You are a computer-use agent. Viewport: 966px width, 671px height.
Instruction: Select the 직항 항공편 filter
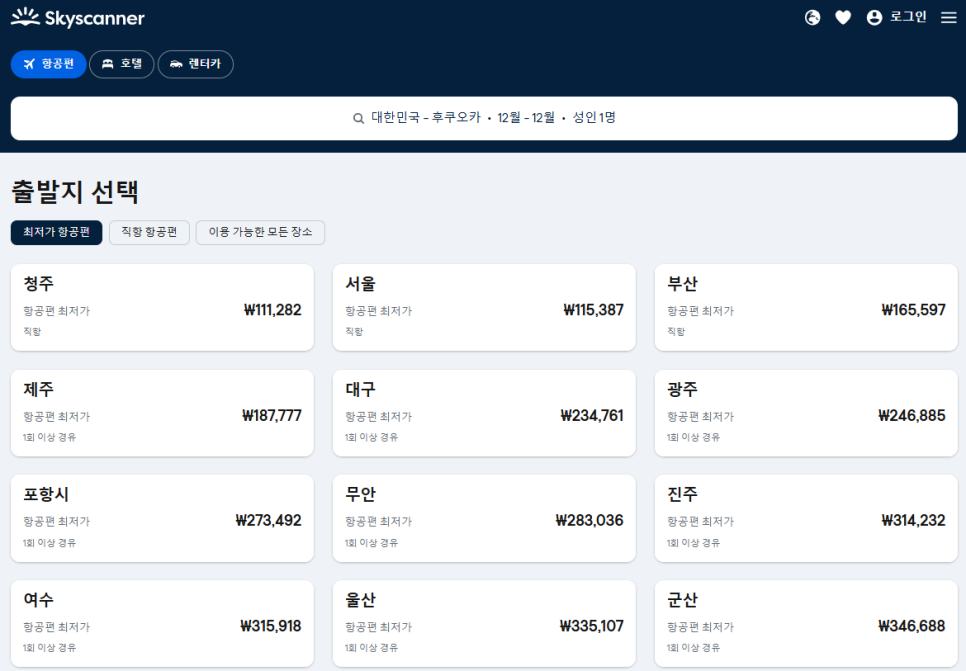tap(149, 232)
